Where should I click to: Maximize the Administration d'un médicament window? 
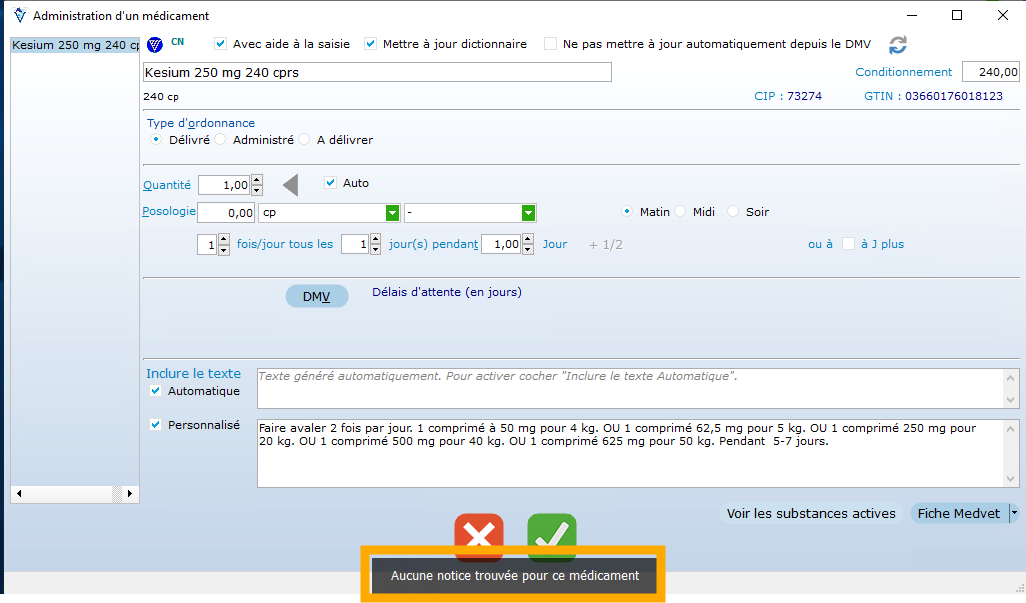957,15
